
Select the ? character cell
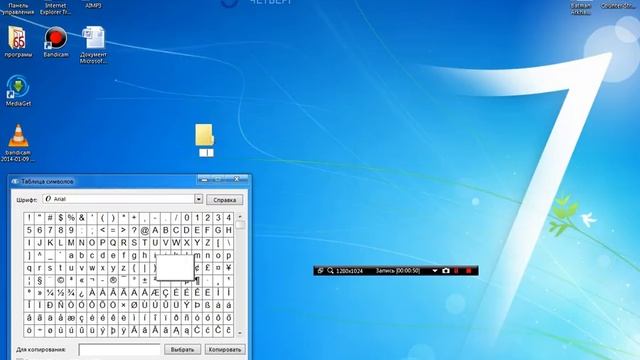[x=134, y=230]
